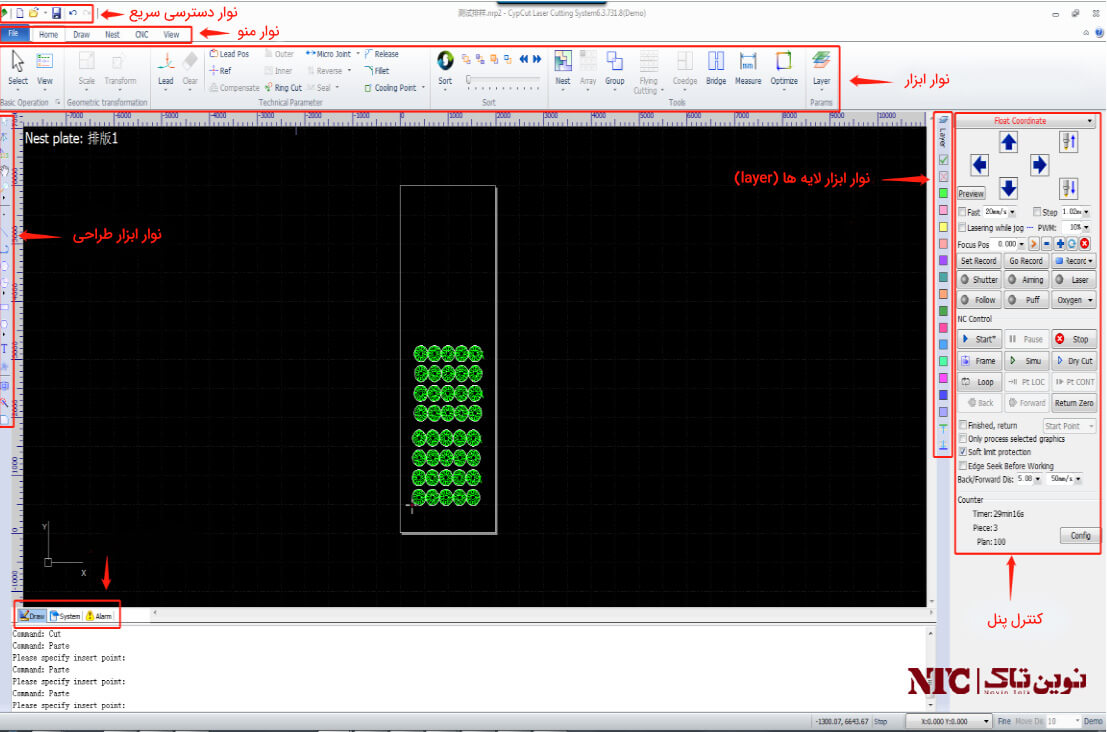Switch to the Alarm tab
The image size is (1107, 732).
(99, 616)
